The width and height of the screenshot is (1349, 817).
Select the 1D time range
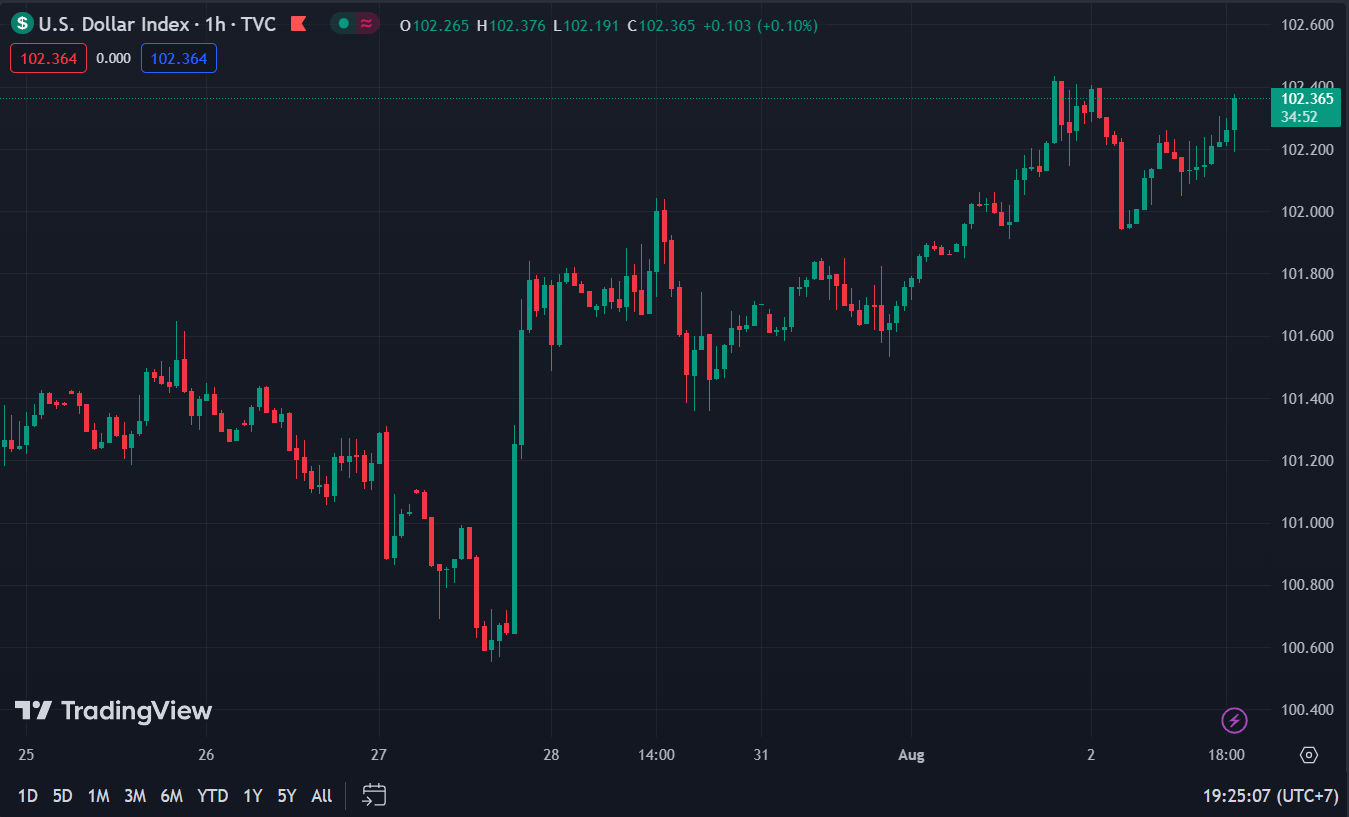click(28, 796)
